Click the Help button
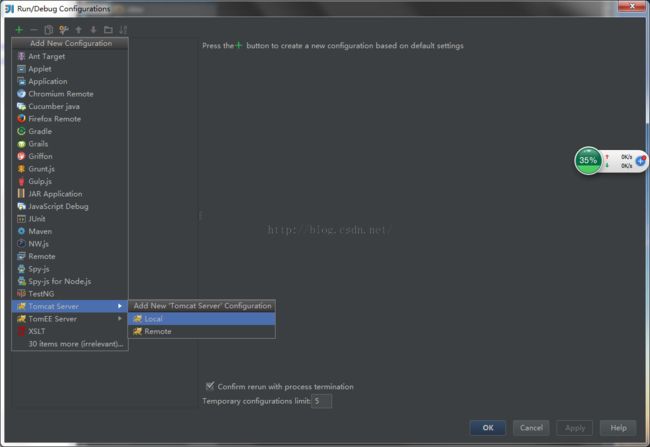Screen dimensions: 650x447 point(618,427)
